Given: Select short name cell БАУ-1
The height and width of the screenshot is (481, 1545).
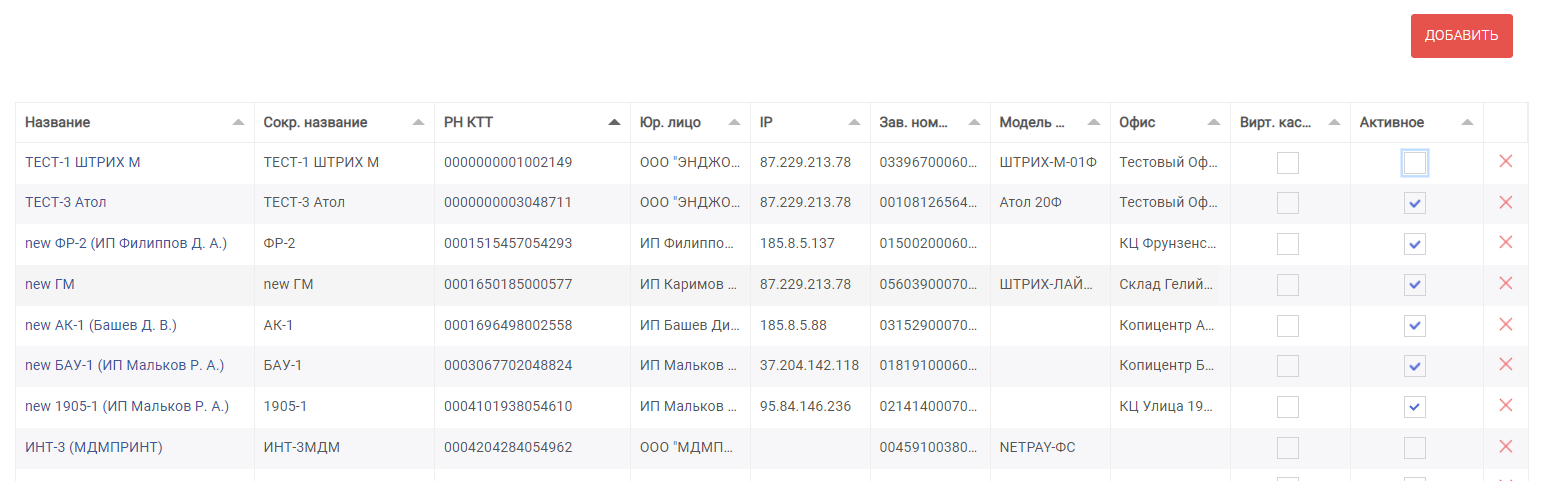Looking at the screenshot, I should pyautogui.click(x=283, y=365).
